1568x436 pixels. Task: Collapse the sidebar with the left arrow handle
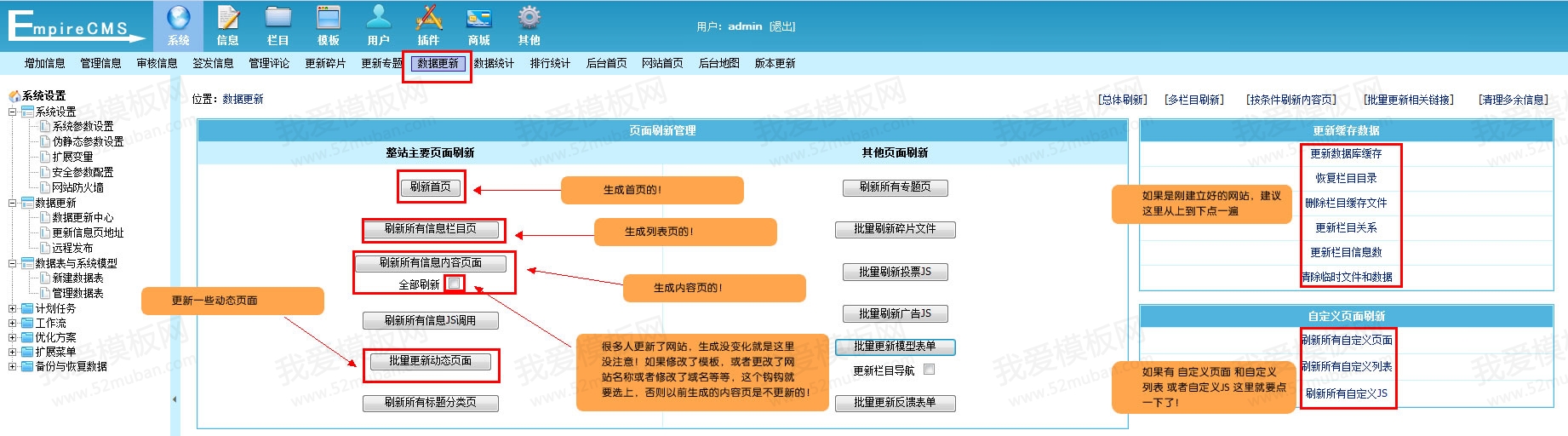[175, 399]
